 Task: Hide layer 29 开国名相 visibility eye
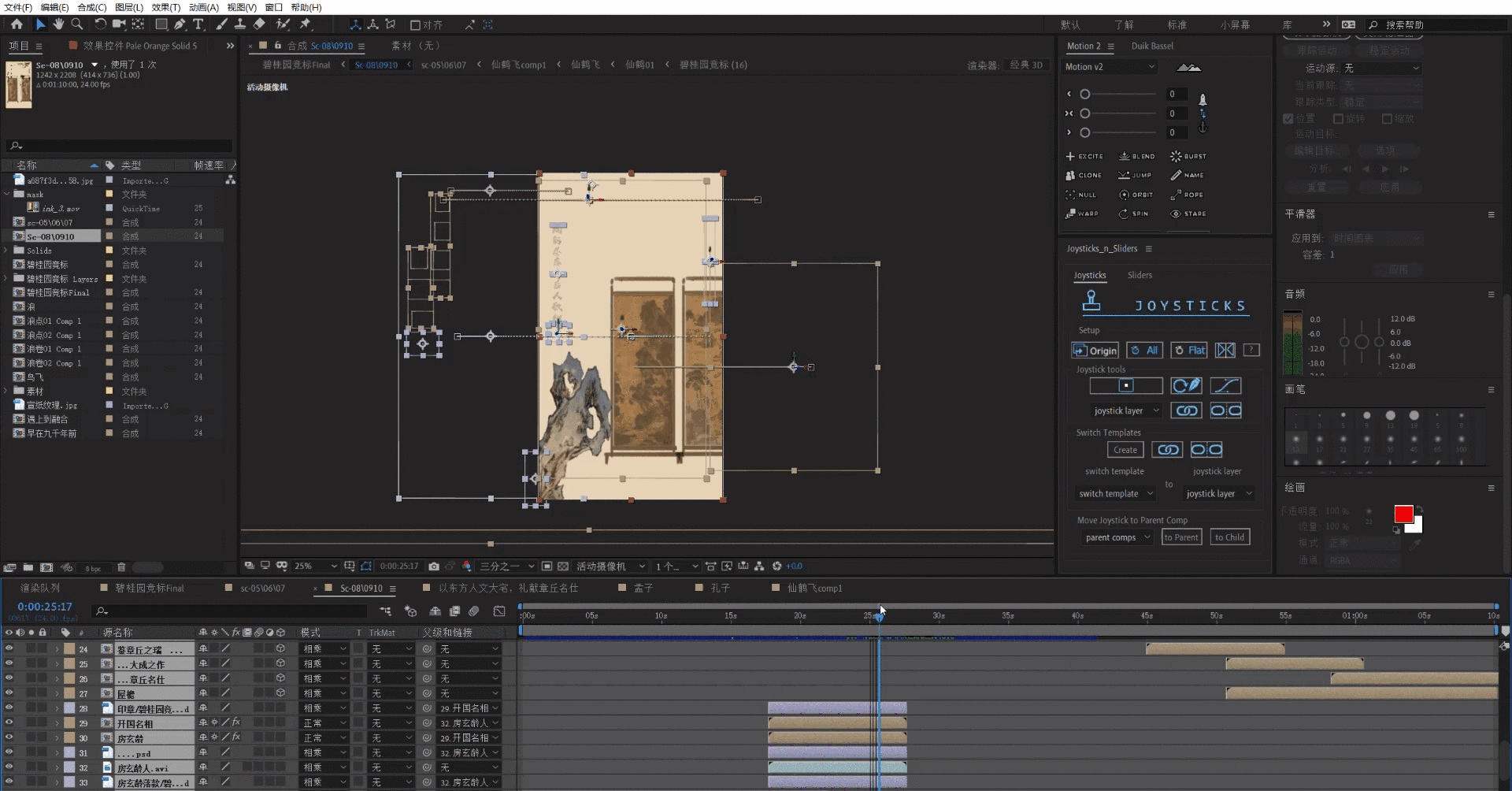pos(9,722)
